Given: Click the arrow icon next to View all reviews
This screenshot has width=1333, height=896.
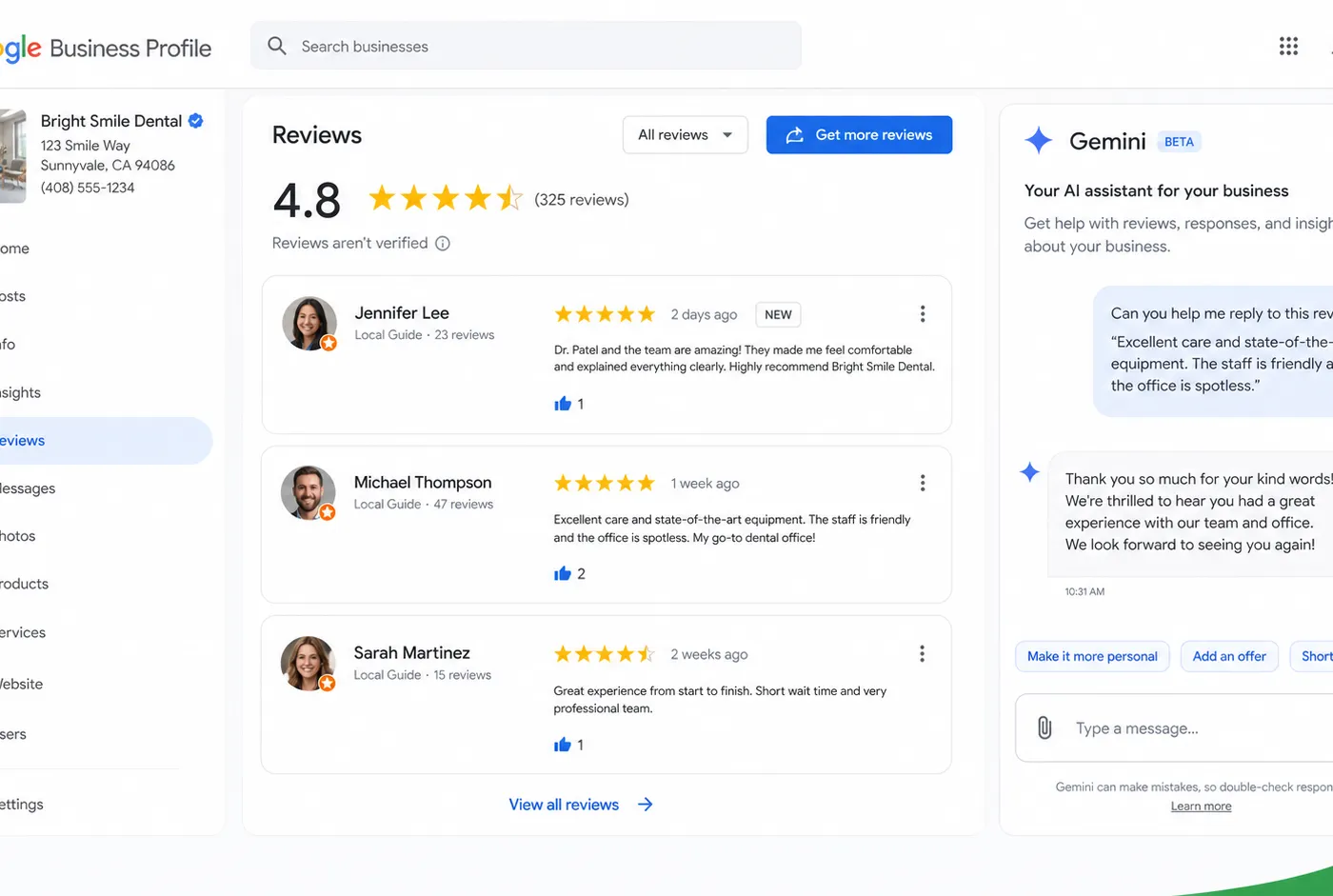Looking at the screenshot, I should pyautogui.click(x=646, y=805).
